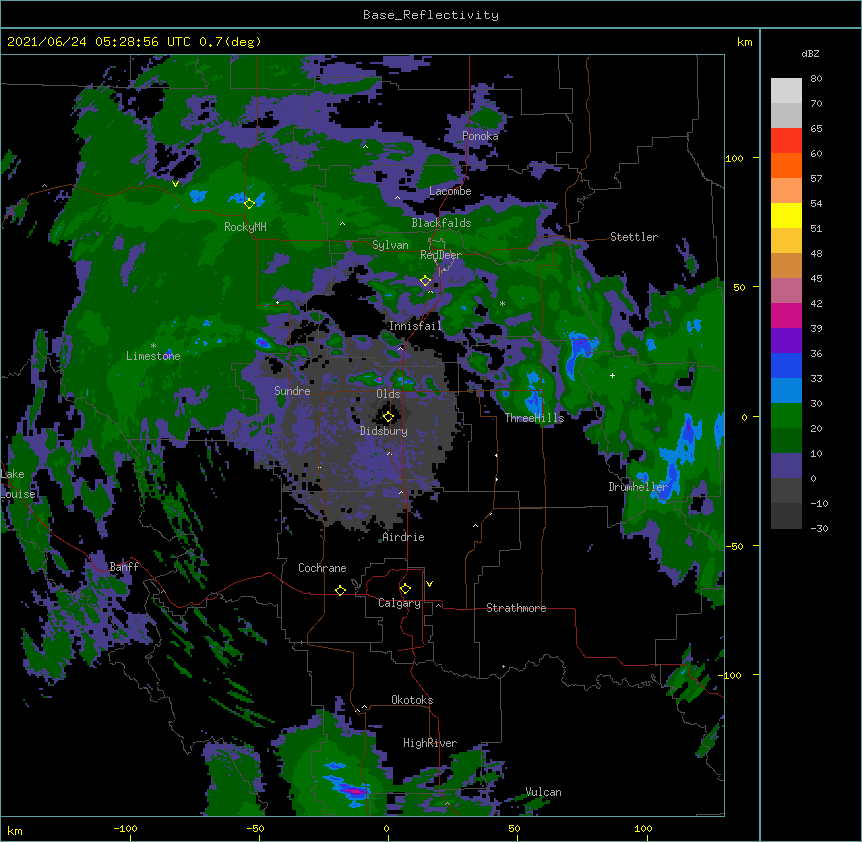
Task: Select the Sundre city label
Action: coord(292,391)
